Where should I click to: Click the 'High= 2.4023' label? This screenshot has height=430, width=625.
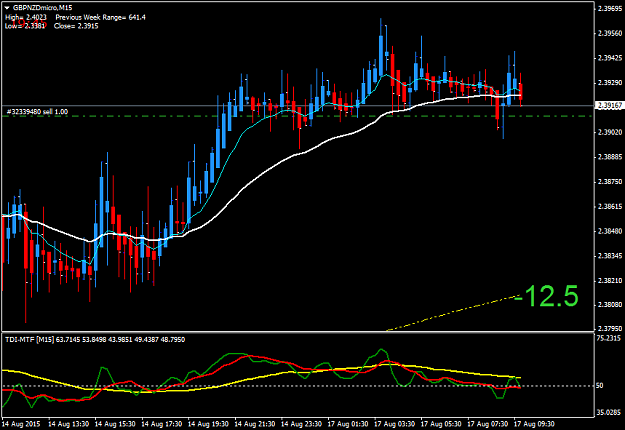coord(26,17)
